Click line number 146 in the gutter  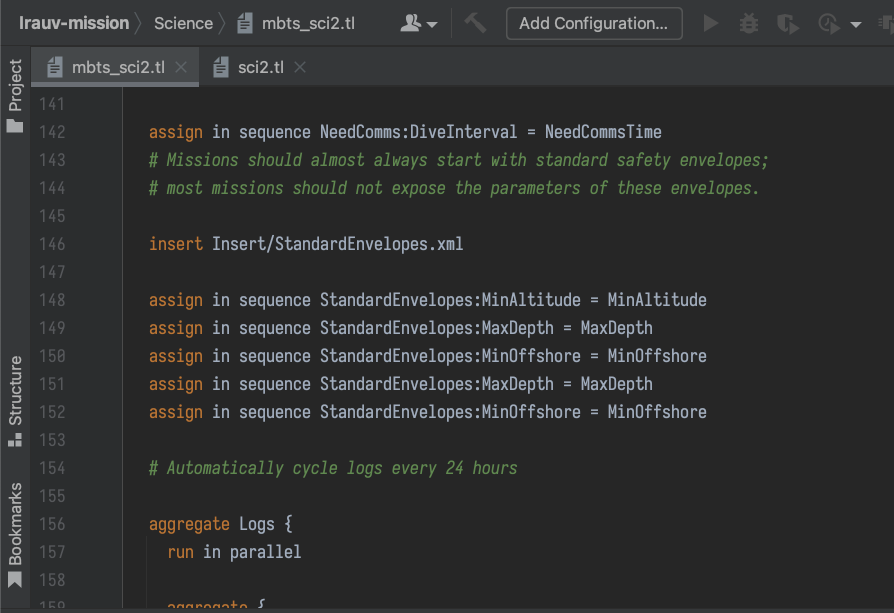pos(50,244)
